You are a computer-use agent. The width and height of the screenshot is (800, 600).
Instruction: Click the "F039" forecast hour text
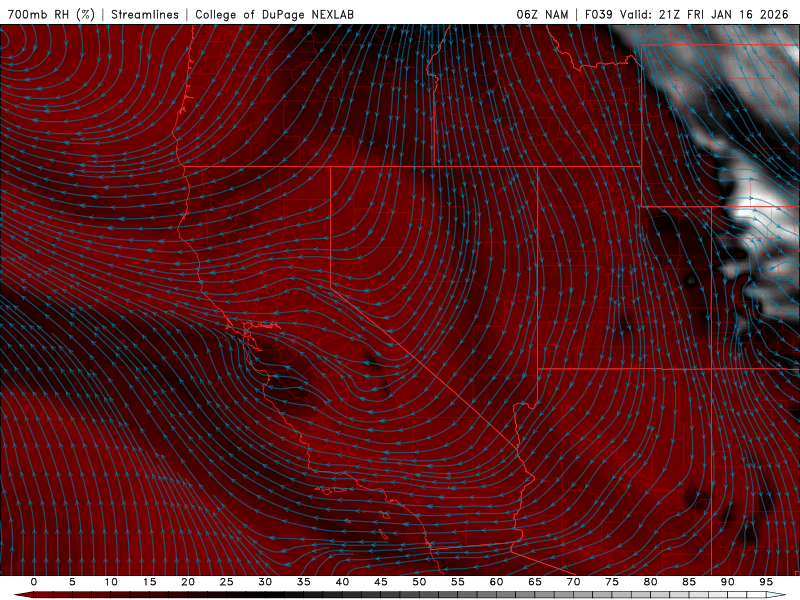[599, 14]
